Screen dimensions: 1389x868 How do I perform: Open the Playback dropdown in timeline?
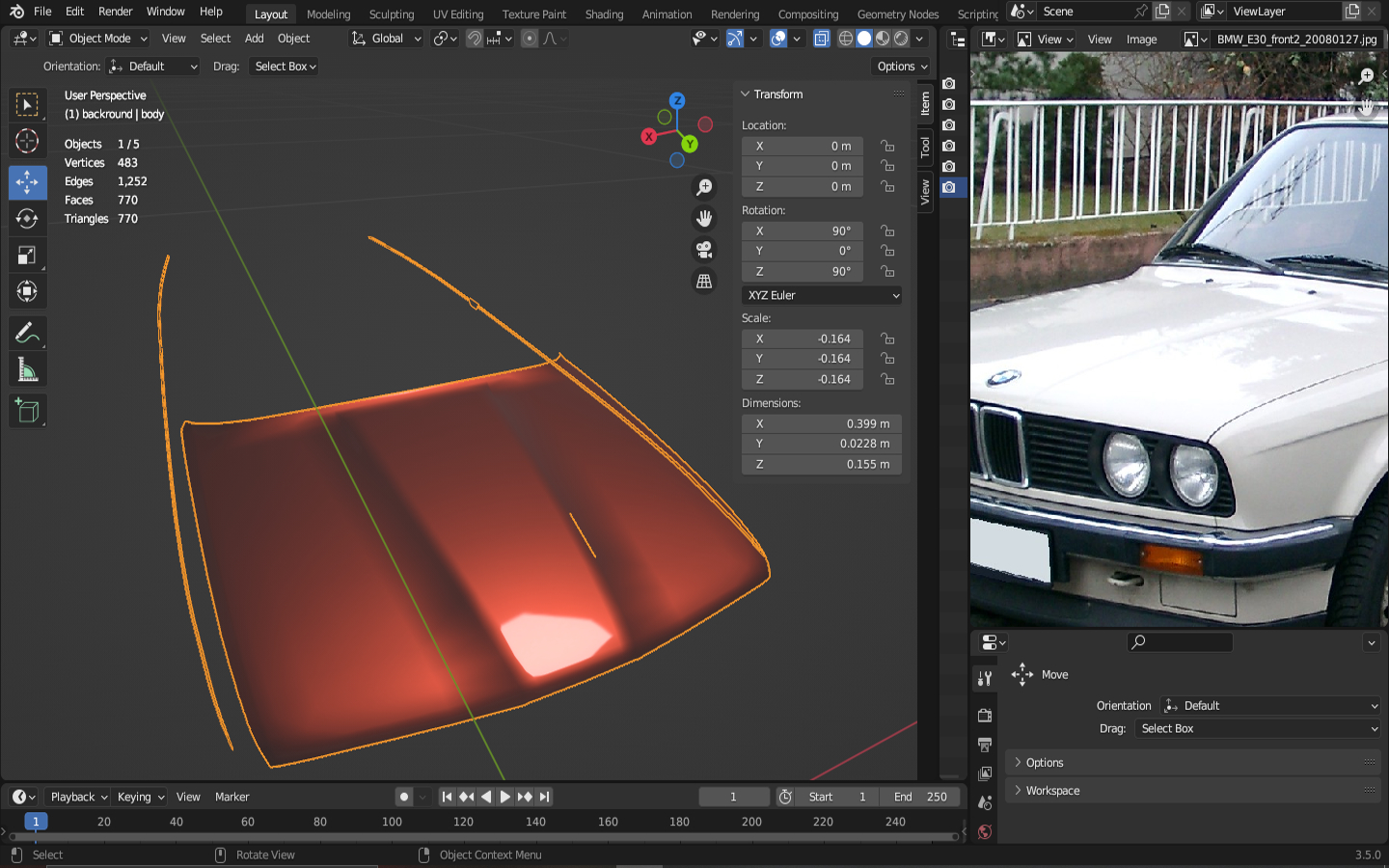coord(78,797)
